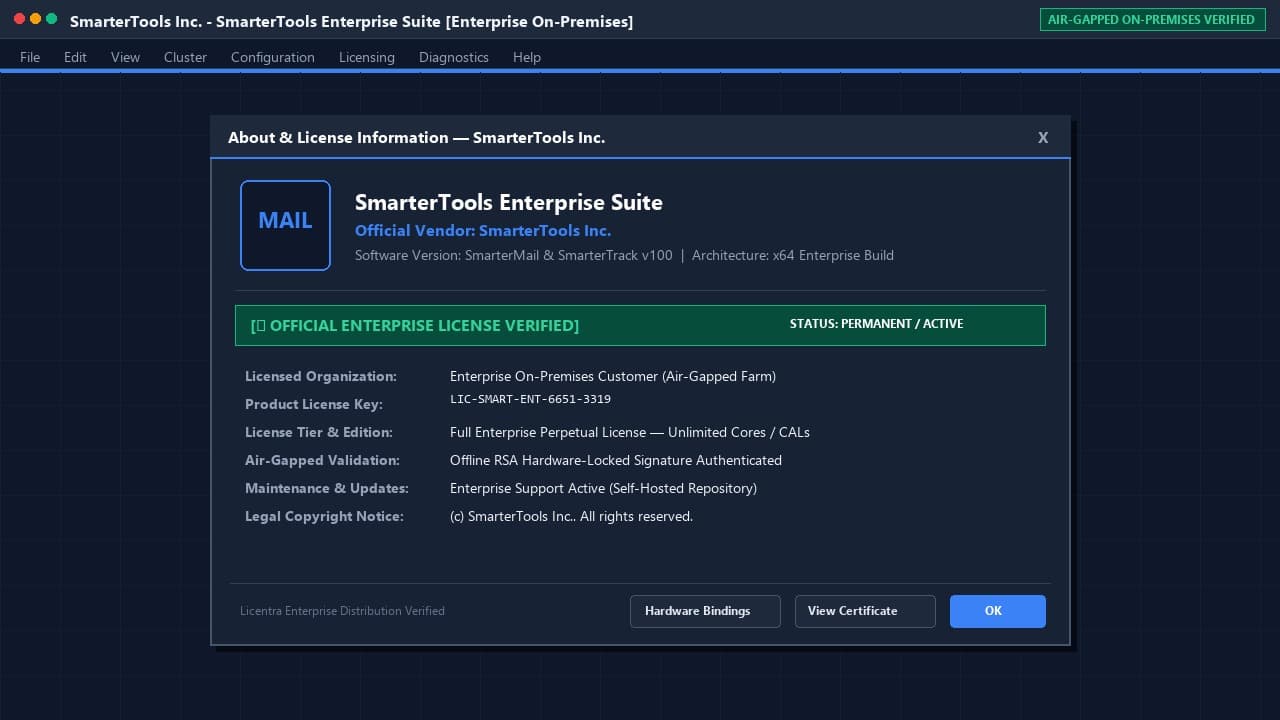1280x720 pixels.
Task: Click the Air-Gapped Validation label
Action: pos(322,460)
